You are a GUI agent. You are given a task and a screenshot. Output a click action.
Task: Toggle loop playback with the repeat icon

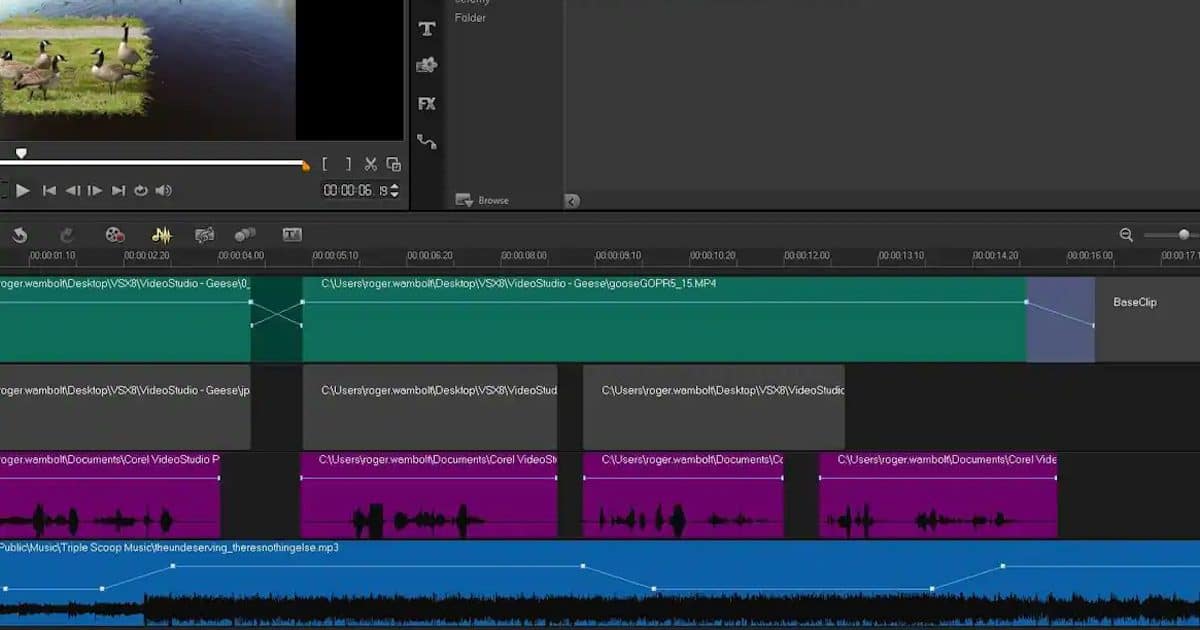pyautogui.click(x=140, y=190)
